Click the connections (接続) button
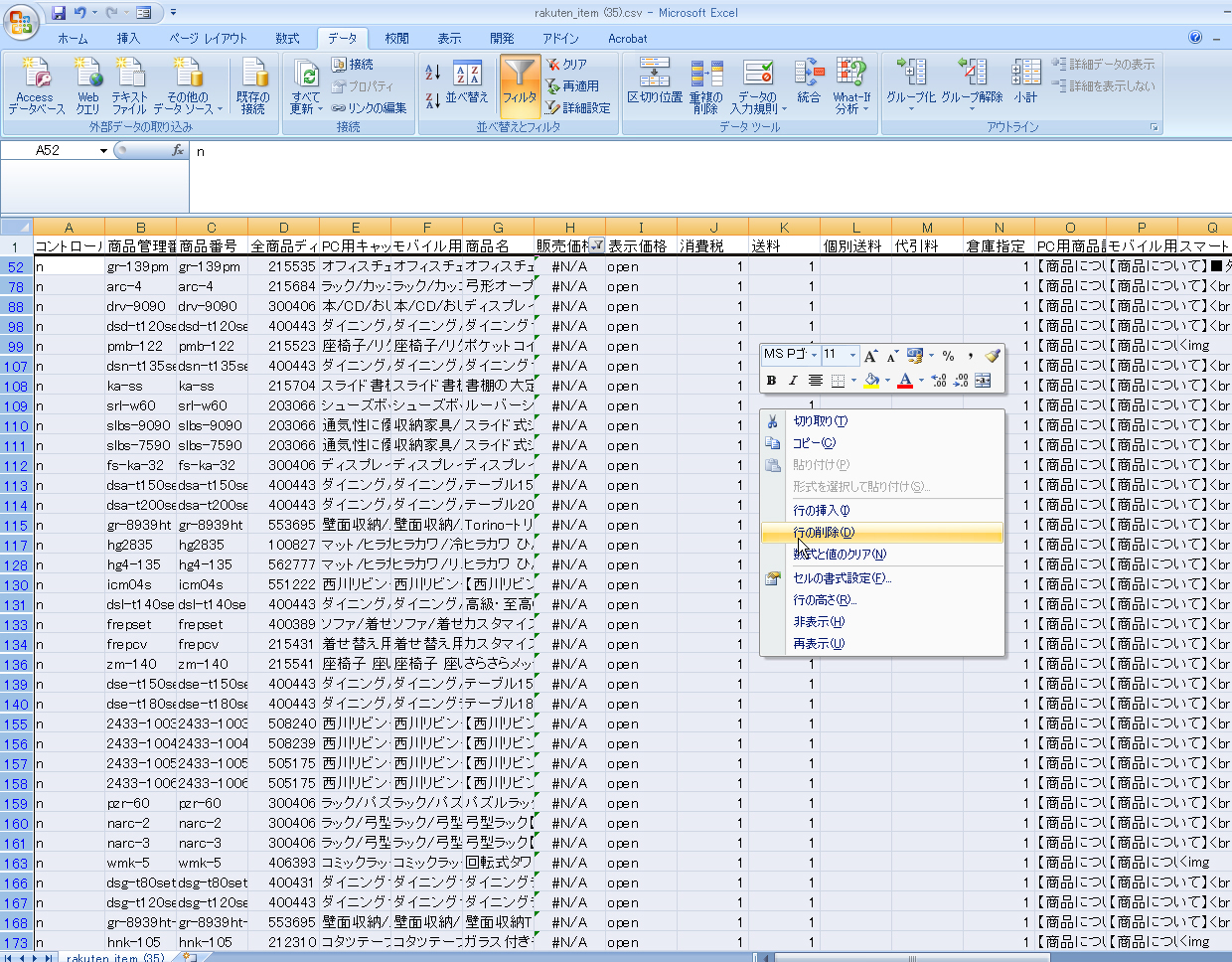This screenshot has height=962, width=1232. click(x=353, y=65)
